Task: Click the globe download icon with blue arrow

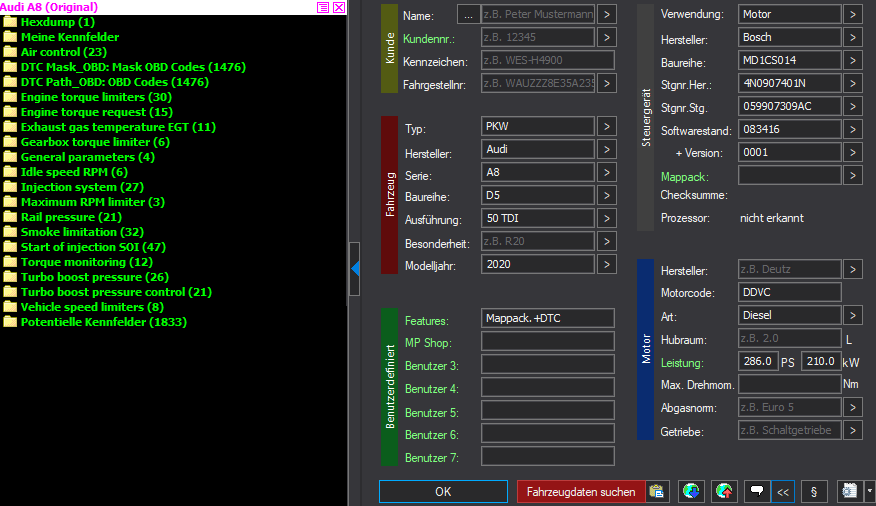Action: [x=689, y=491]
